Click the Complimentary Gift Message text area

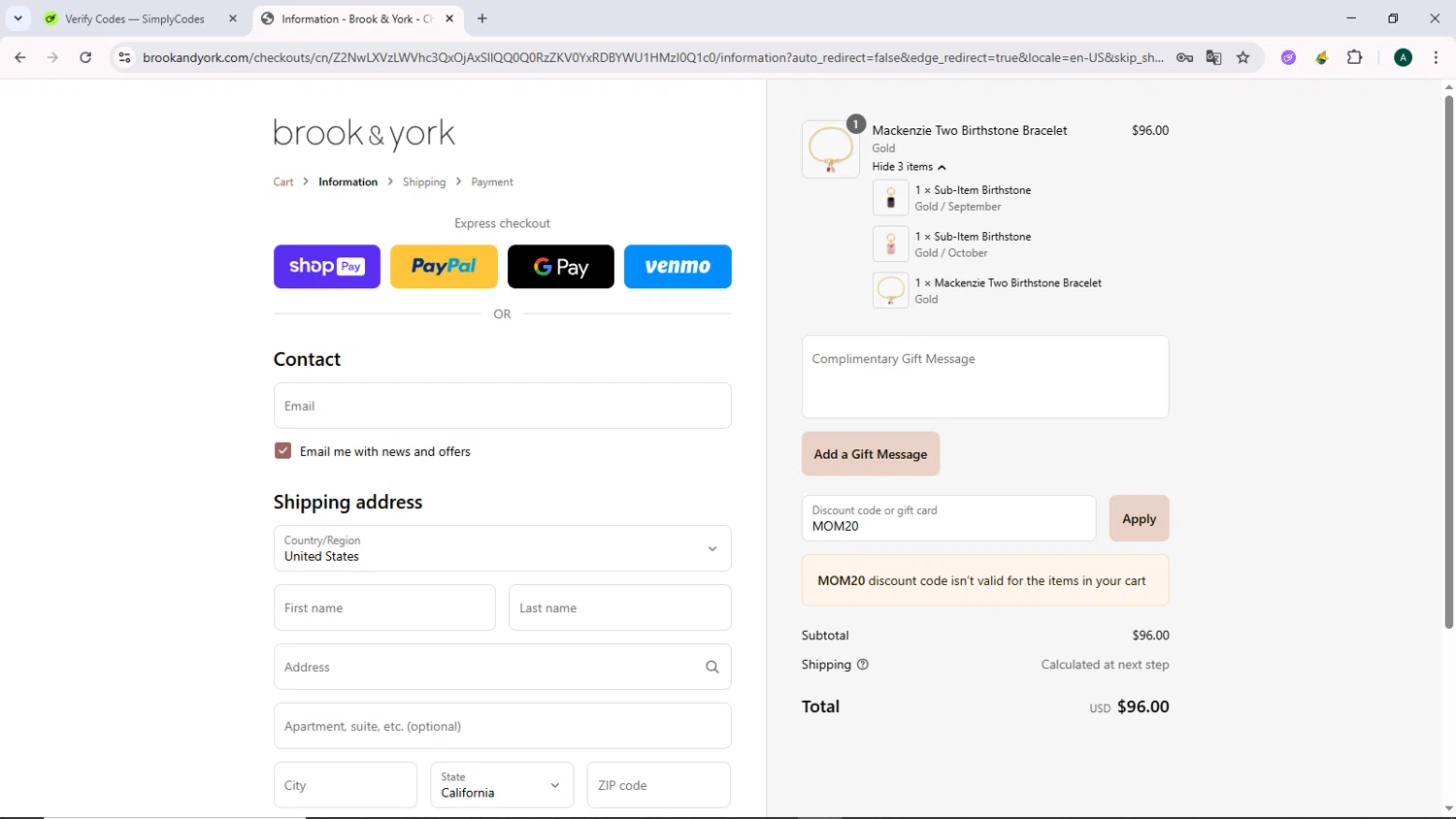click(985, 377)
